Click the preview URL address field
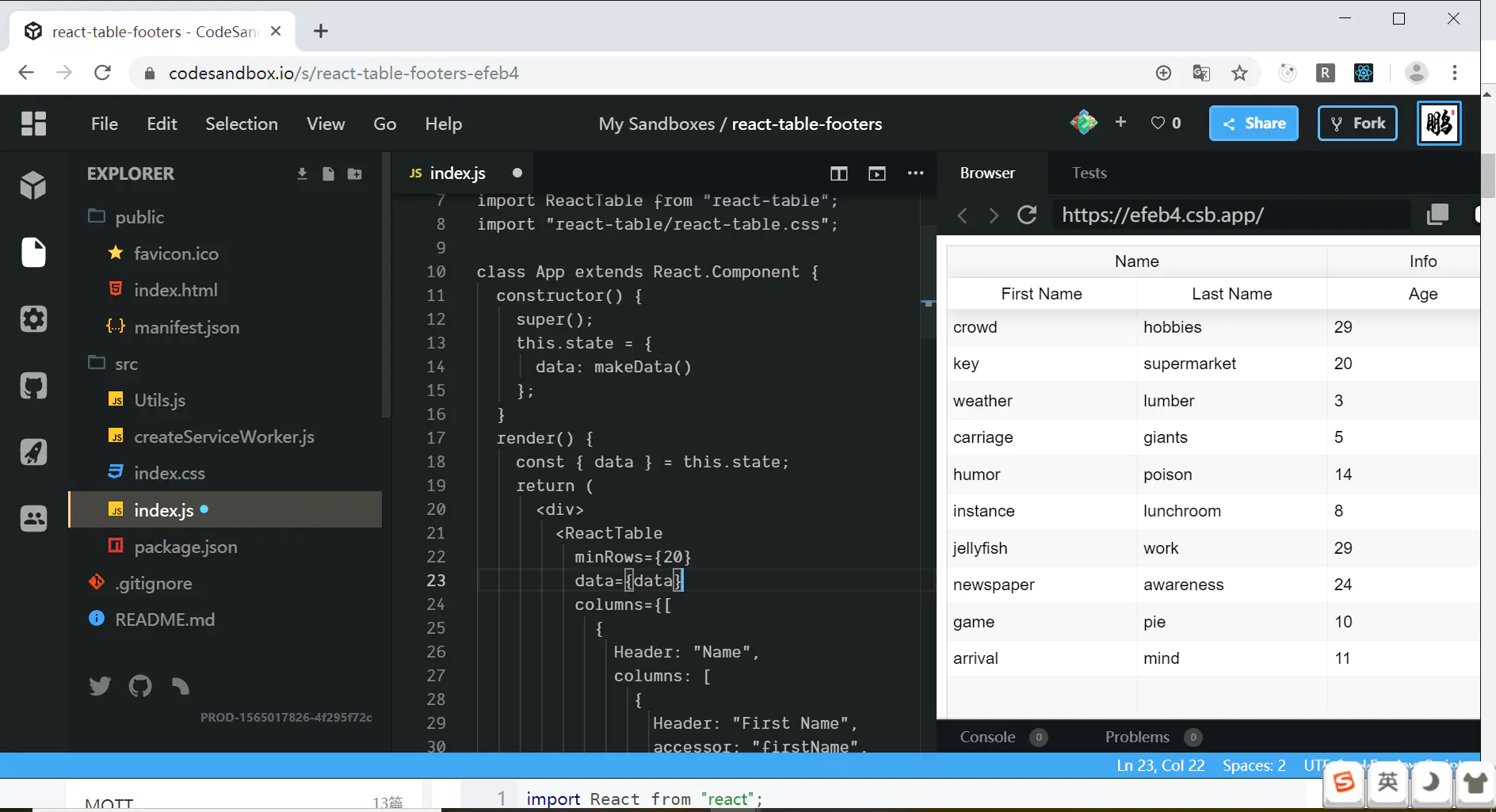 tap(1228, 215)
